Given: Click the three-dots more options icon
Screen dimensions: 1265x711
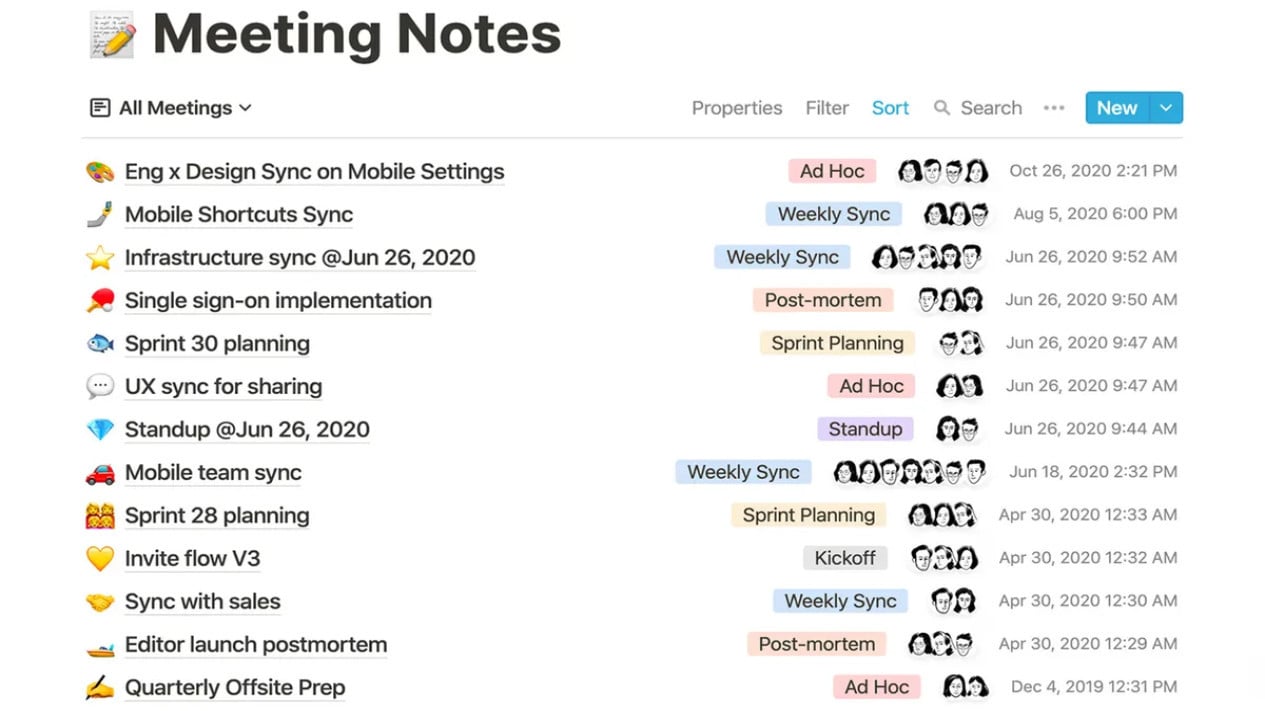Looking at the screenshot, I should point(1054,108).
